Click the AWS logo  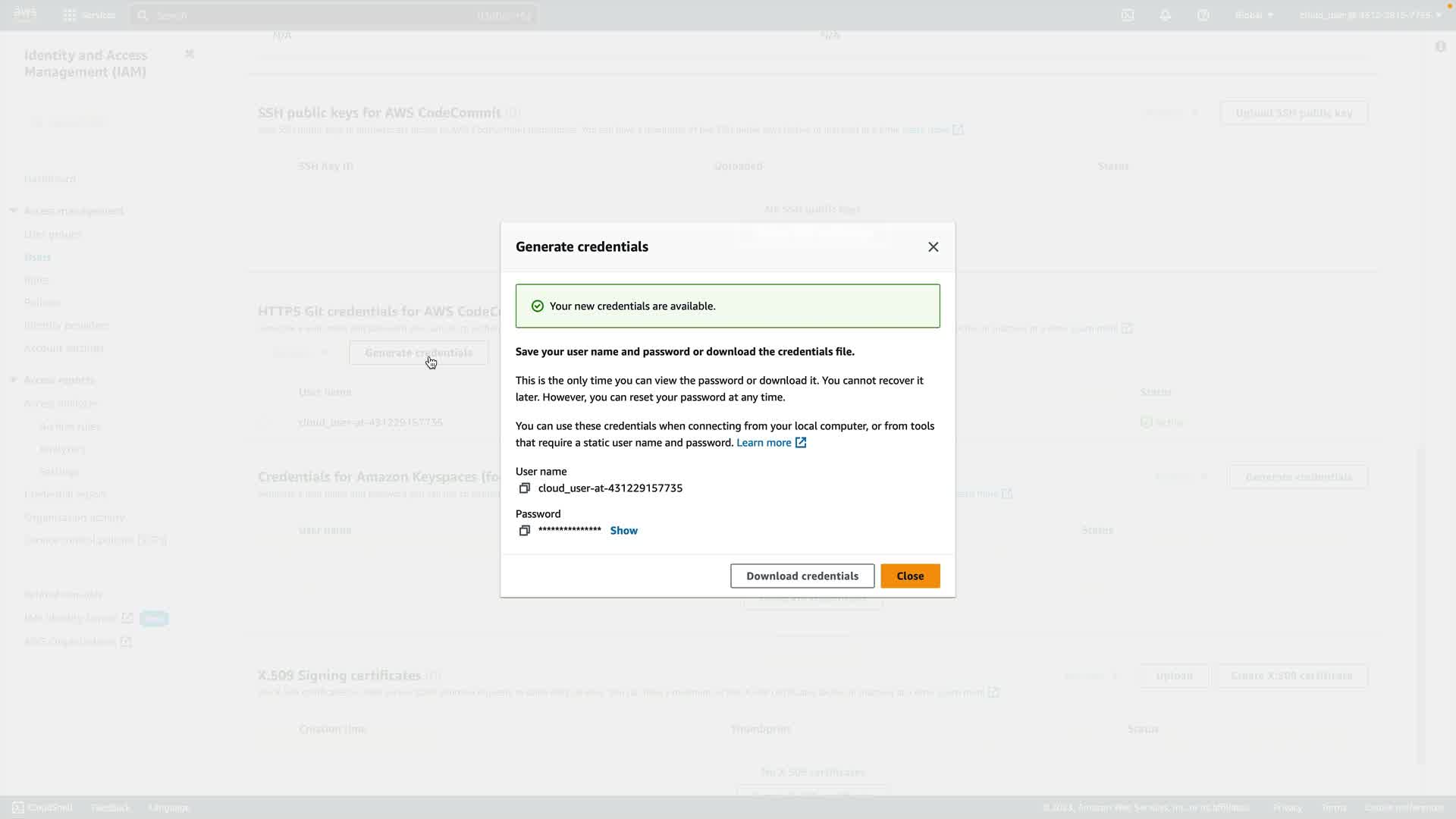tap(25, 14)
